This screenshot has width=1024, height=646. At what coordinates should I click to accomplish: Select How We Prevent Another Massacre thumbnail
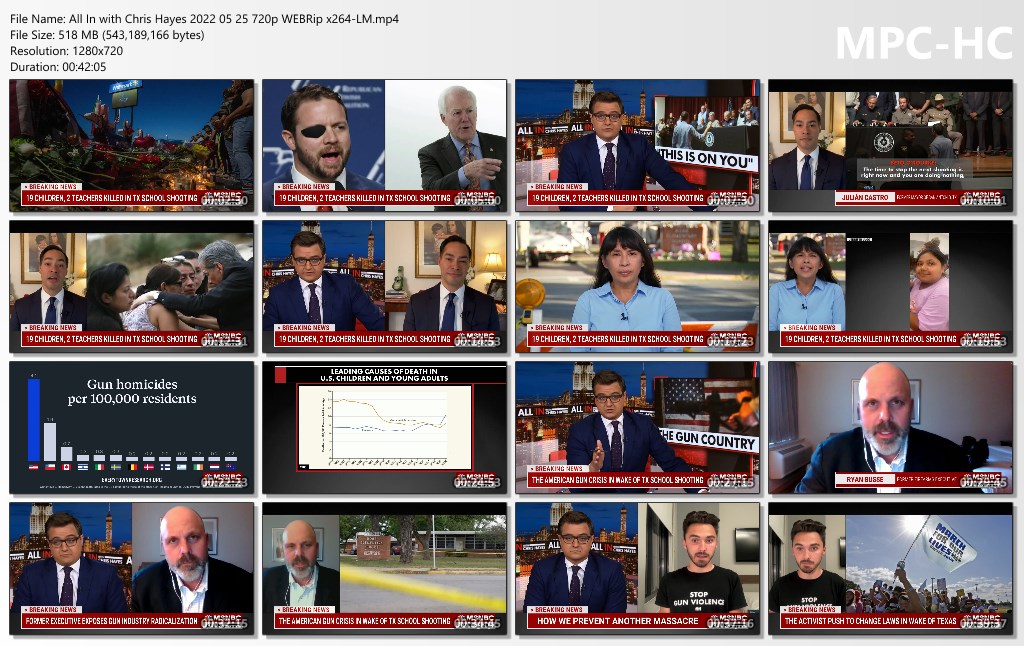637,569
